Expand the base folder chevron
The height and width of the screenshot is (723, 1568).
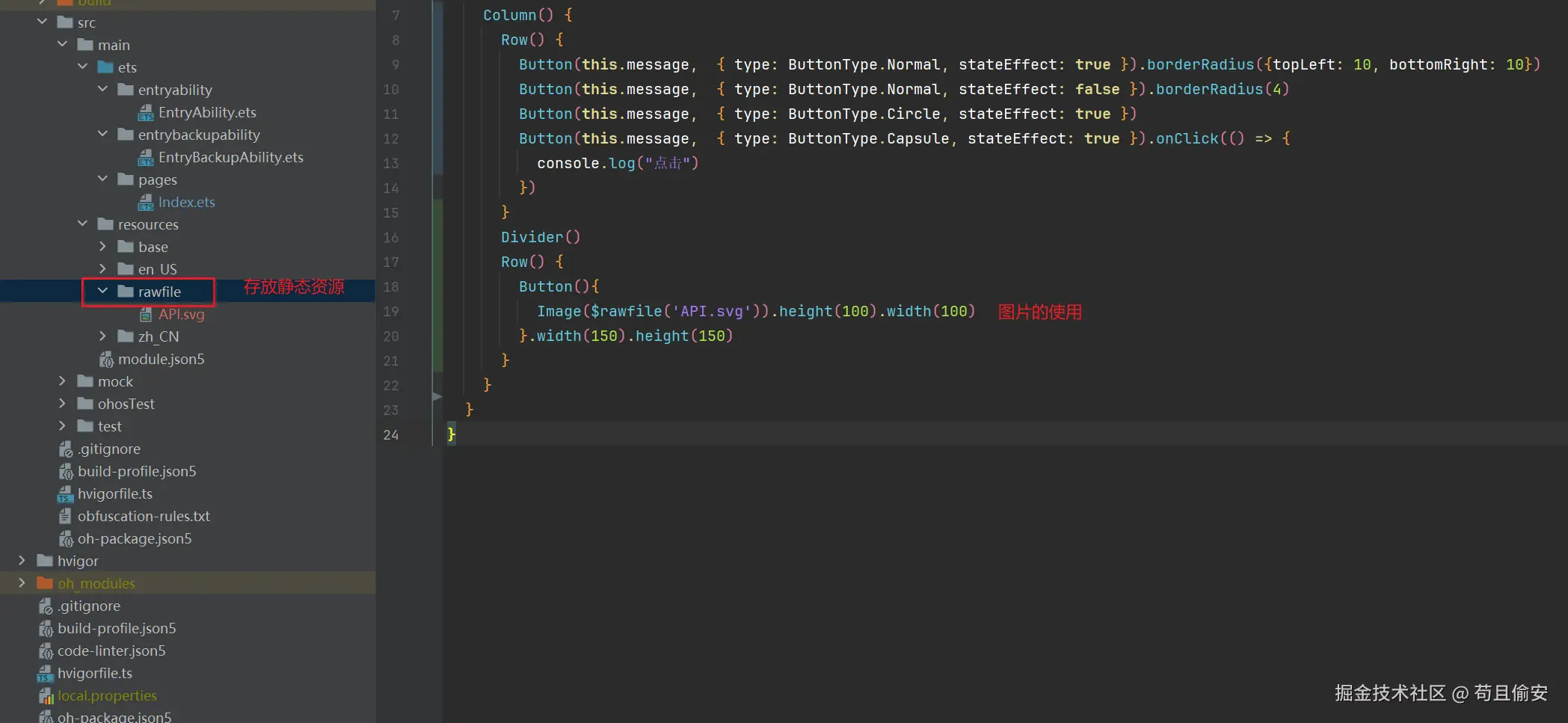[102, 246]
